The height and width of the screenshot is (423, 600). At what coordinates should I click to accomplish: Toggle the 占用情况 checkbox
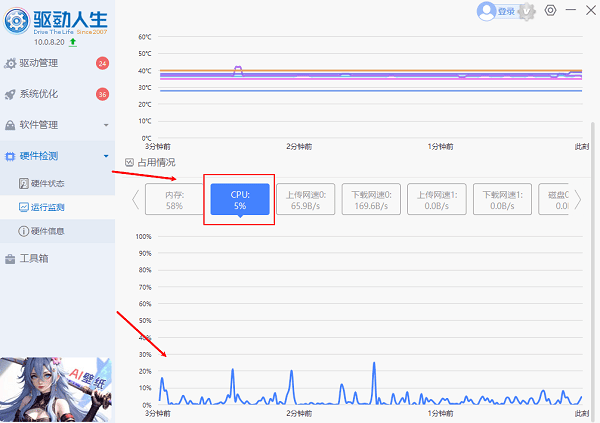pos(129,162)
